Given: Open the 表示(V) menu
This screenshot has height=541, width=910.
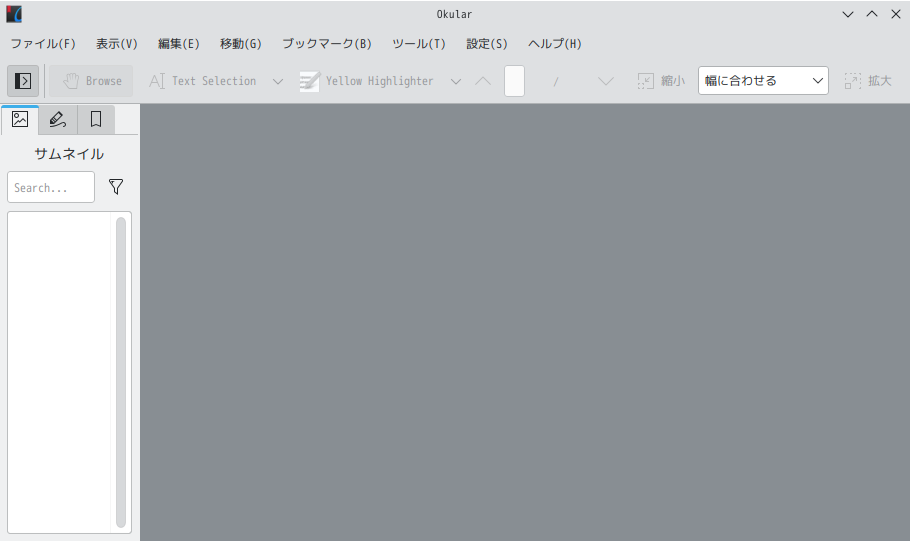Looking at the screenshot, I should pos(117,44).
